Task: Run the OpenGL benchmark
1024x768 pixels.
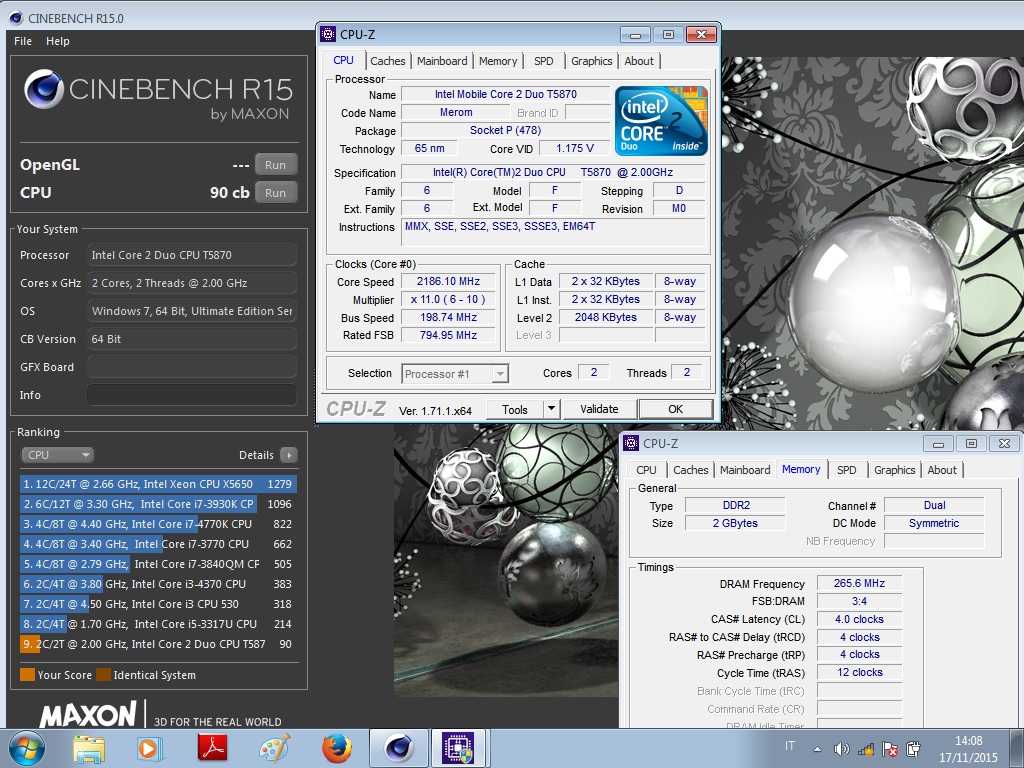Action: tap(276, 165)
